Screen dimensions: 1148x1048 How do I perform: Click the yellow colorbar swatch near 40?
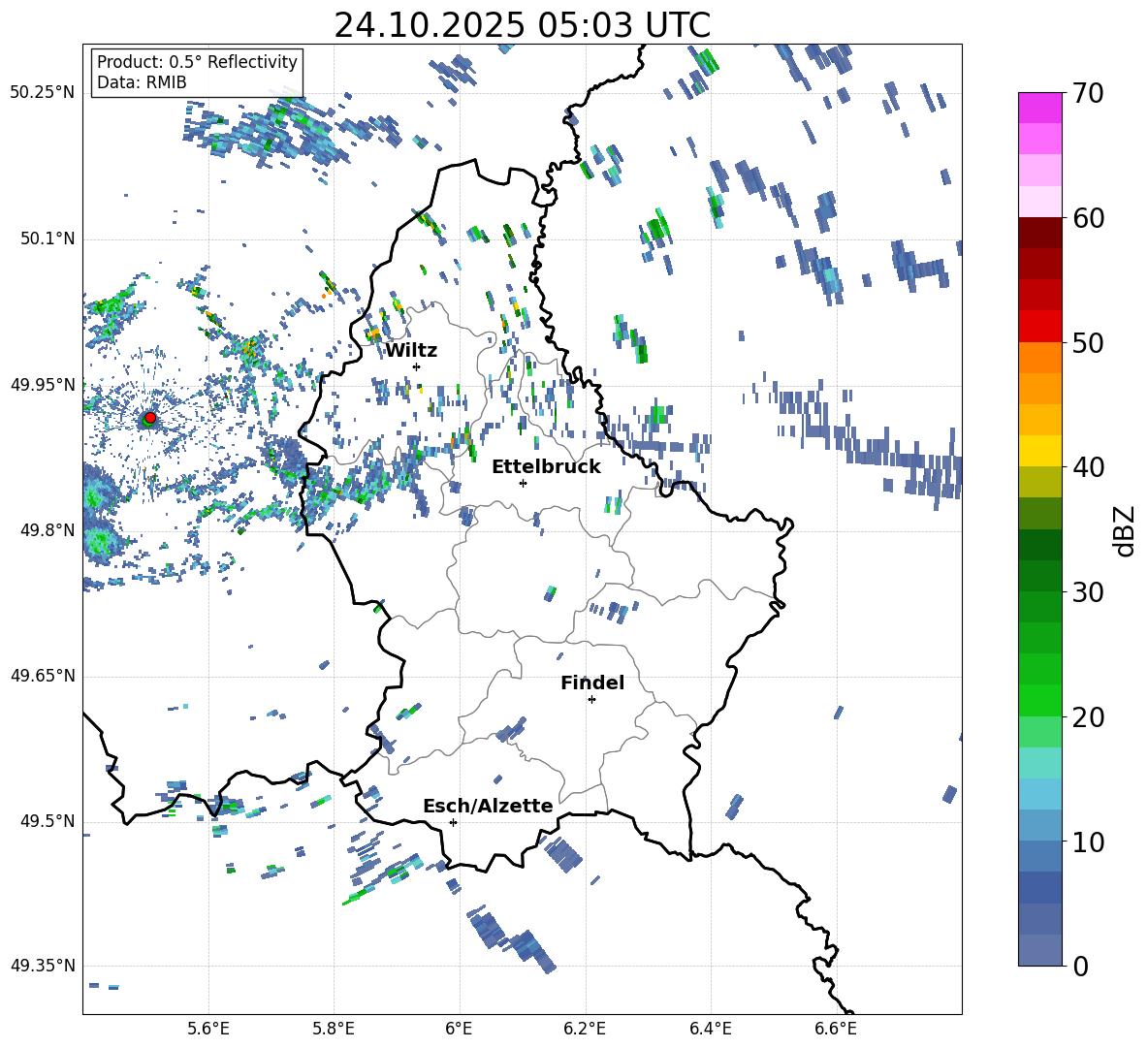point(1039,451)
